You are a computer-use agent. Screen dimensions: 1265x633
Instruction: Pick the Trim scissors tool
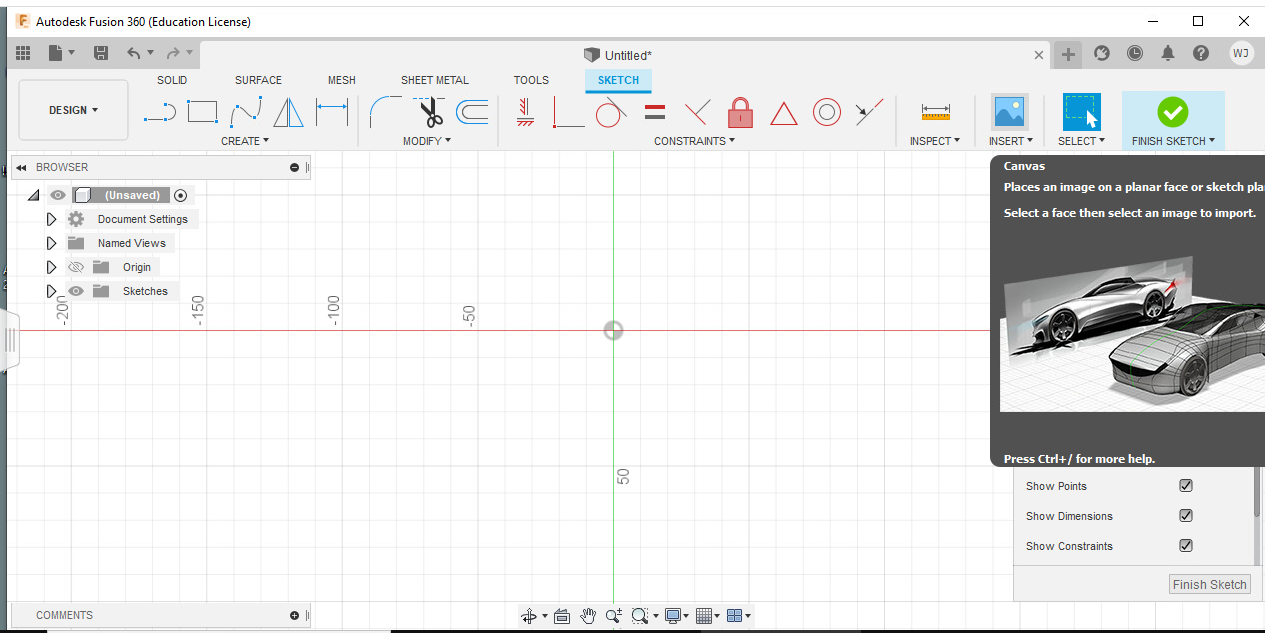pos(430,112)
